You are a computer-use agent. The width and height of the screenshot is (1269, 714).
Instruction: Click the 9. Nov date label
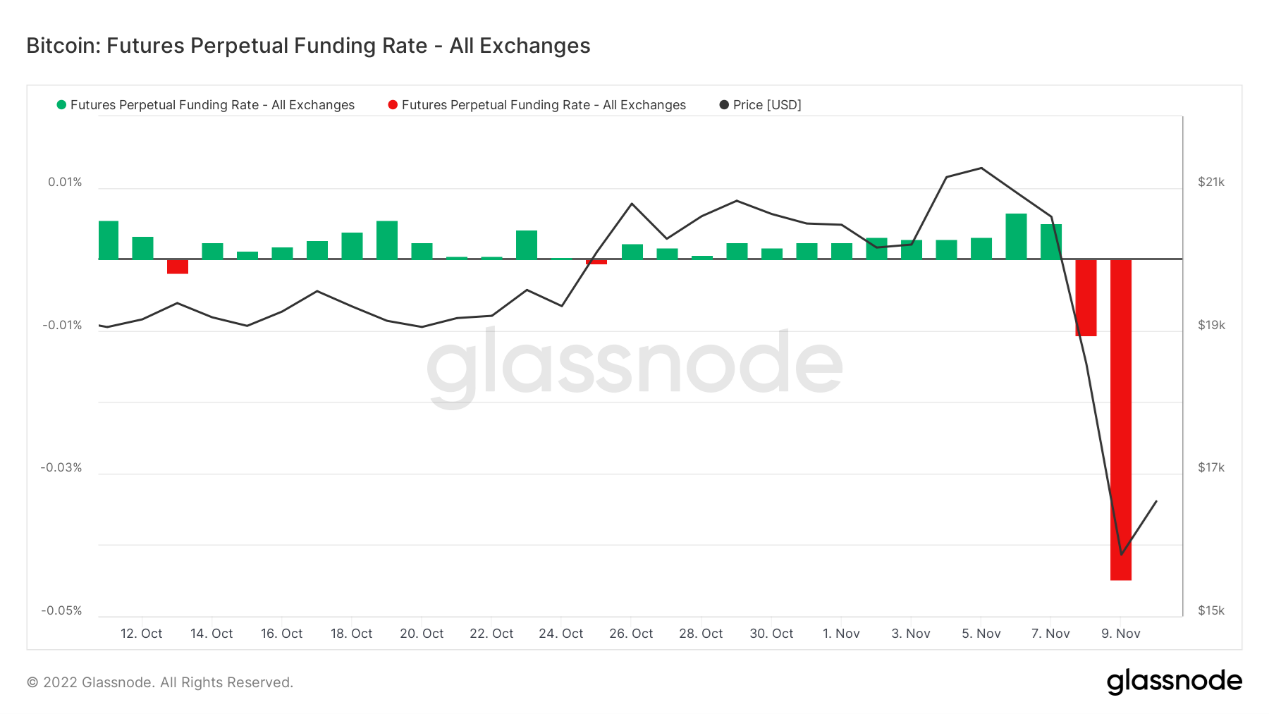(x=1120, y=634)
